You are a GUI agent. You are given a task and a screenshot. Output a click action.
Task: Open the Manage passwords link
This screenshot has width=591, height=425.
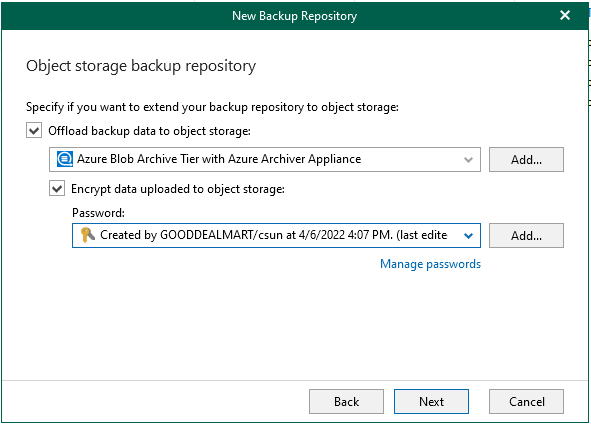click(430, 264)
